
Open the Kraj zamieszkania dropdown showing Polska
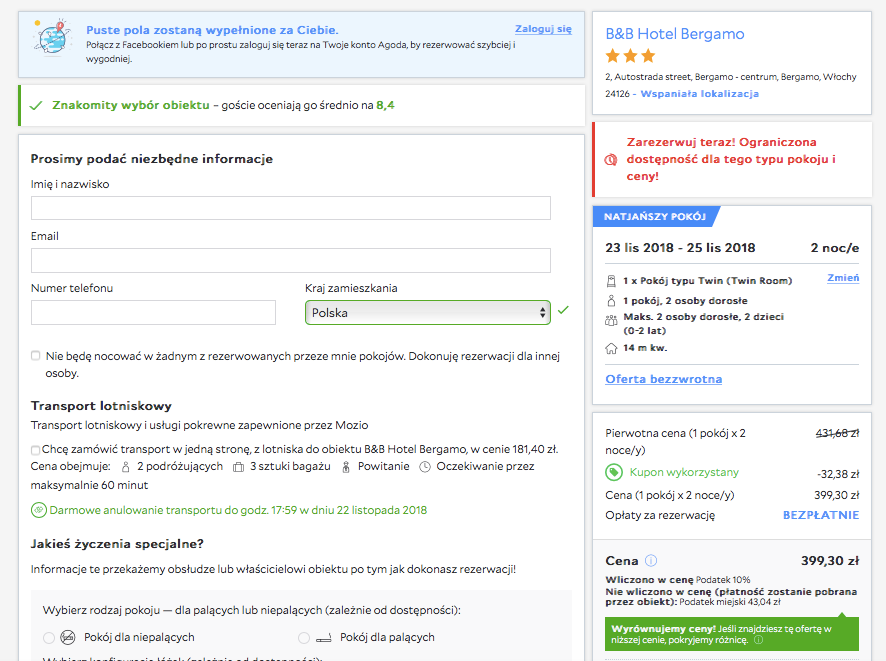tap(428, 312)
